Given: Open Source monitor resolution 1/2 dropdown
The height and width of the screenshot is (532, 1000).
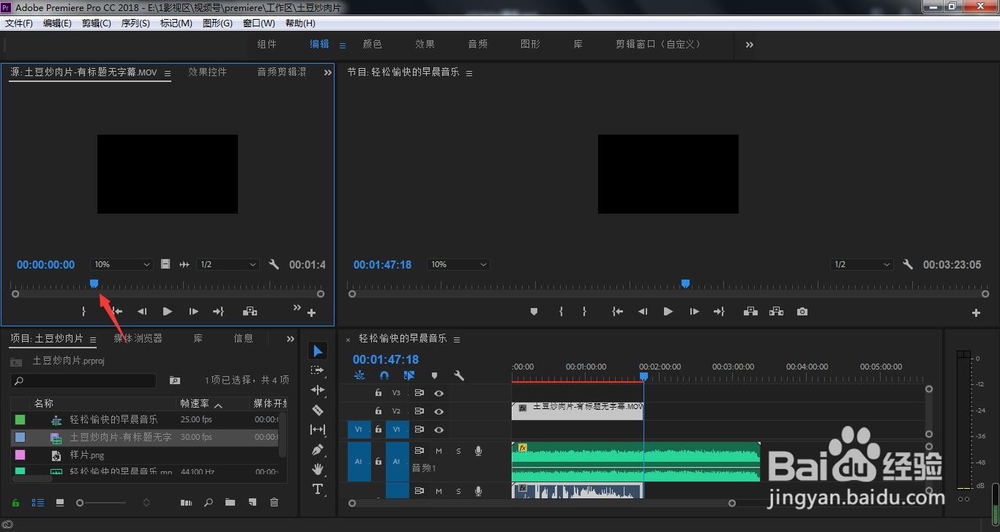Looking at the screenshot, I should click(x=228, y=264).
